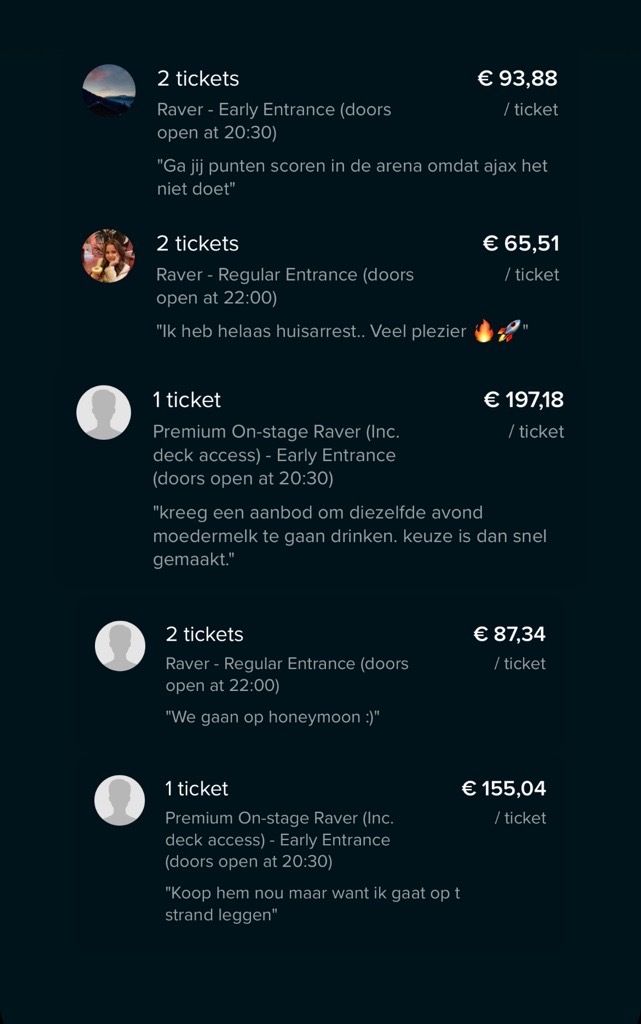Click the seller note about Ajax scoring in the arena
Screen dimensions: 641x1024
[352, 177]
